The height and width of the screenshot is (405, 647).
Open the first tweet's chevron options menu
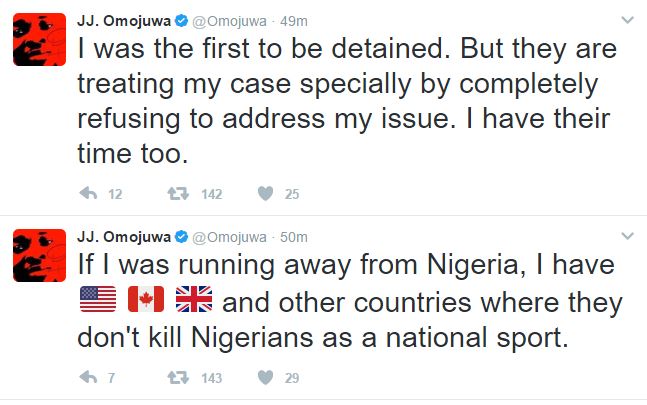tap(627, 20)
